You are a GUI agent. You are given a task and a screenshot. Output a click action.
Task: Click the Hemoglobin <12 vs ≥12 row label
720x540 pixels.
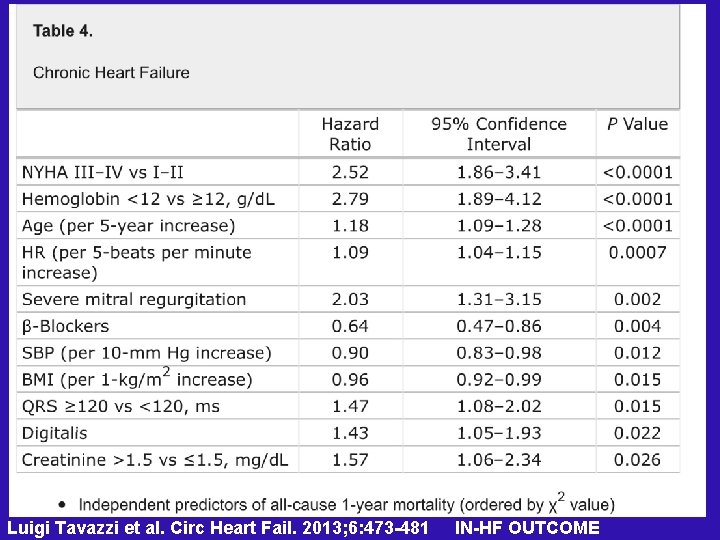pos(148,199)
